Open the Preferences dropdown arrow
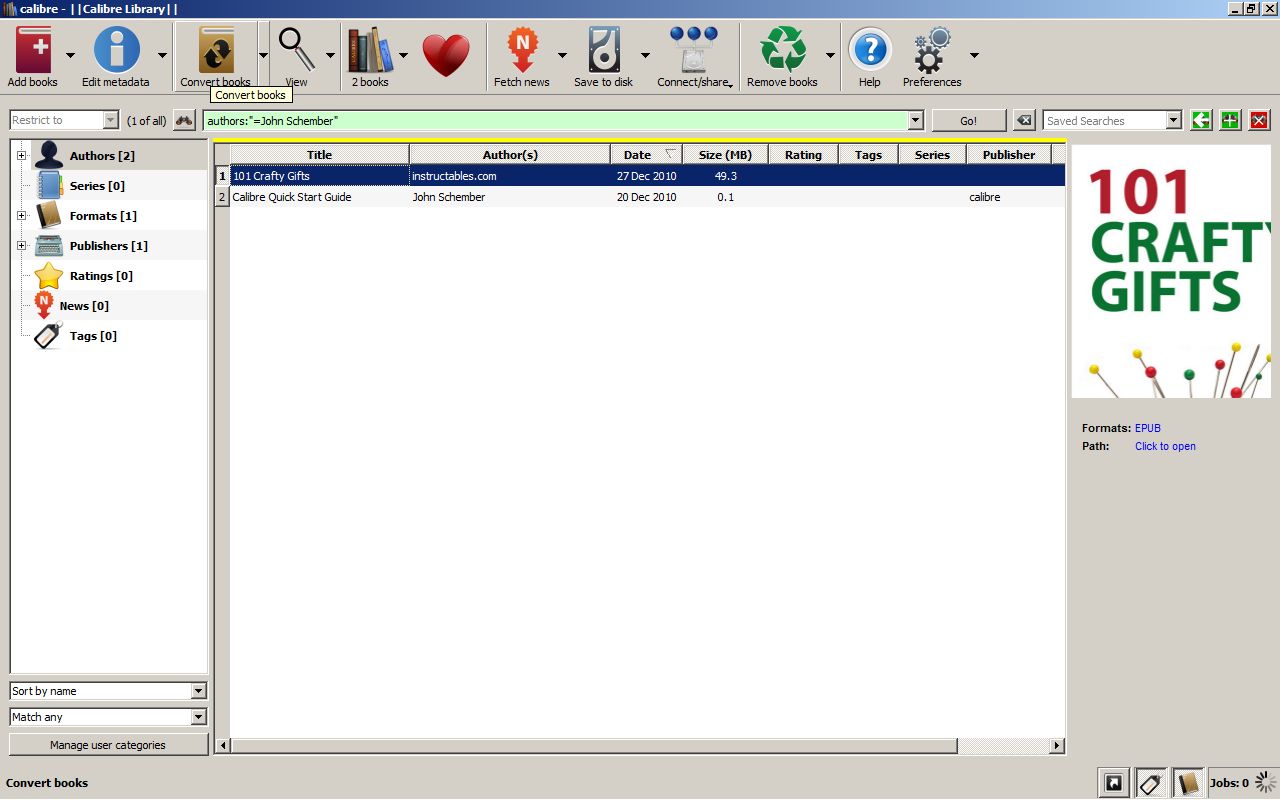The image size is (1280, 800). click(974, 55)
